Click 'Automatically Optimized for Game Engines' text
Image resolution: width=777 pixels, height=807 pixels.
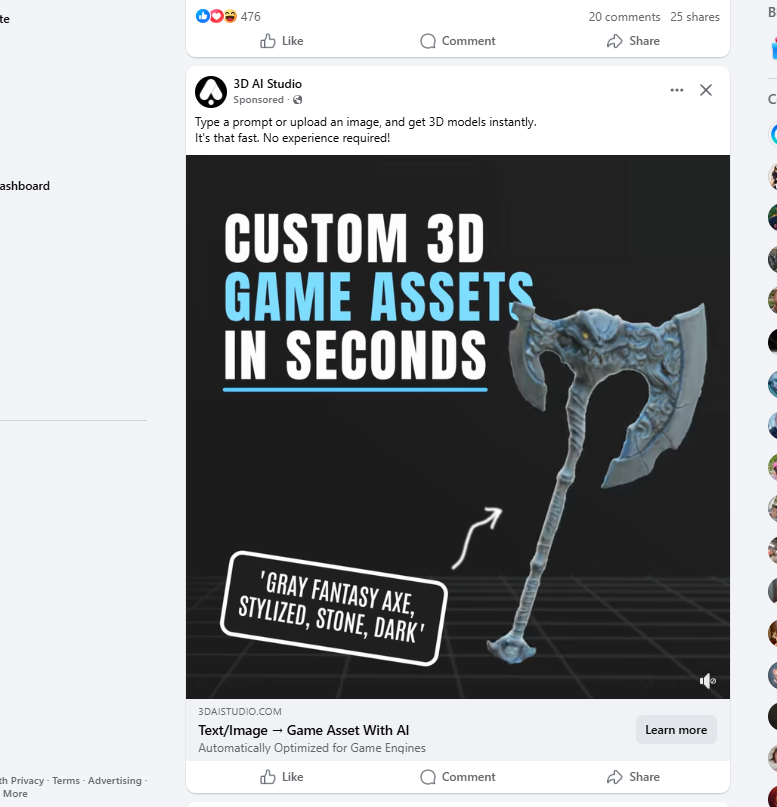(x=312, y=748)
